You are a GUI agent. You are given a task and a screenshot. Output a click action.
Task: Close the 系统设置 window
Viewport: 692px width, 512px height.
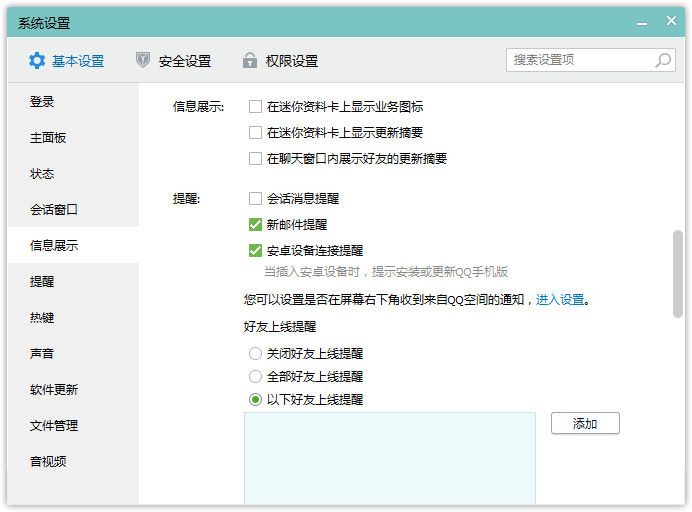[671, 21]
